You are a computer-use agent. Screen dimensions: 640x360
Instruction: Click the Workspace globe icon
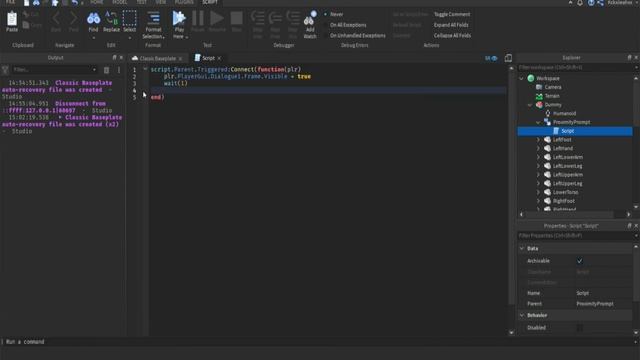(531, 78)
